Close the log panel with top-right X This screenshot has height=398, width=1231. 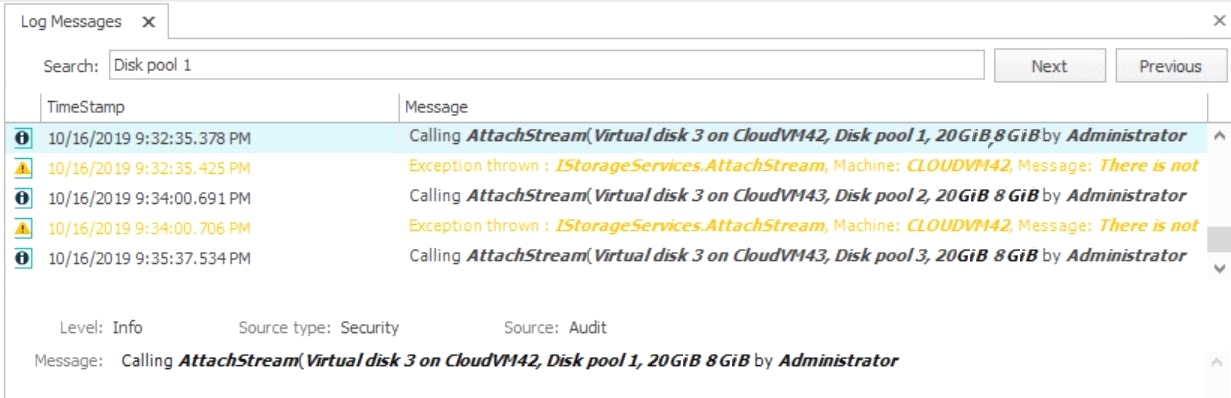tap(1218, 20)
